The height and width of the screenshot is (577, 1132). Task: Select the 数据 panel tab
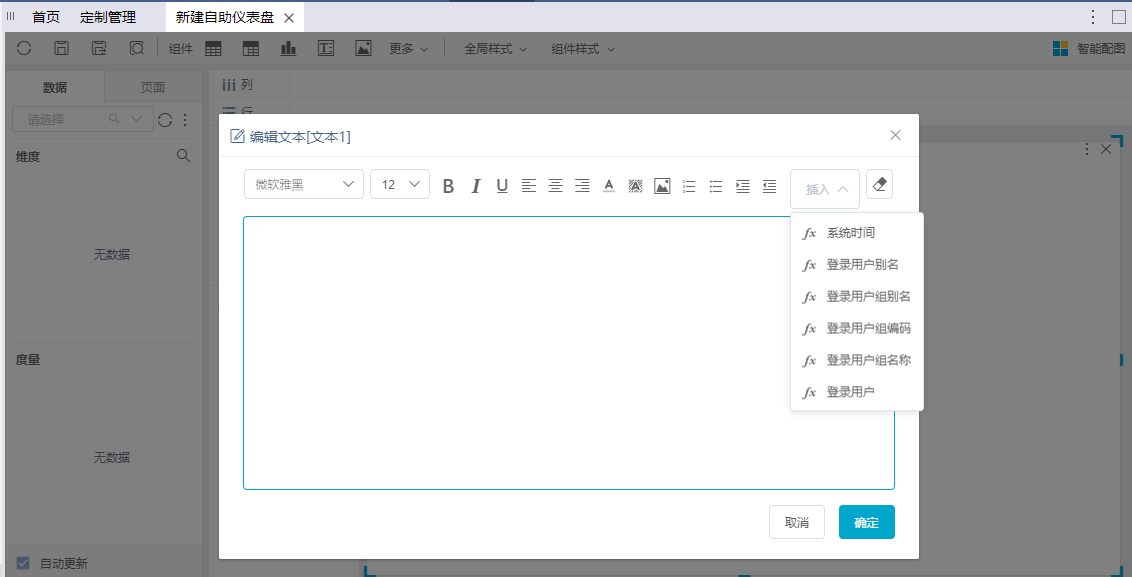(x=55, y=87)
